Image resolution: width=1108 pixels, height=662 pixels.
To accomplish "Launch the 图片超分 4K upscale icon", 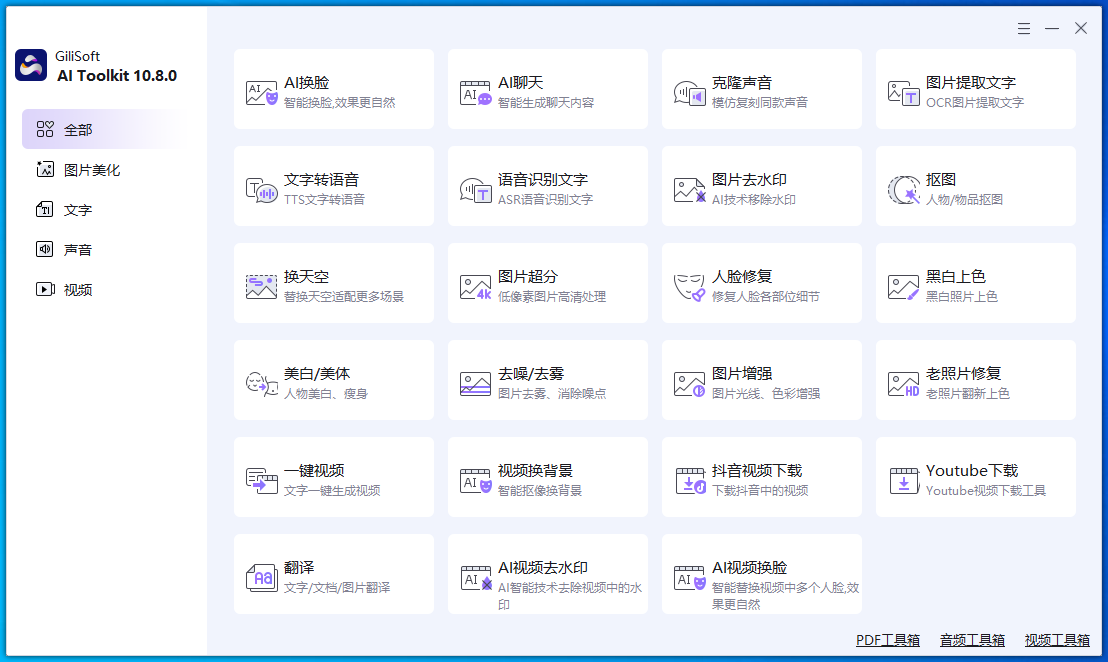I will pos(476,287).
